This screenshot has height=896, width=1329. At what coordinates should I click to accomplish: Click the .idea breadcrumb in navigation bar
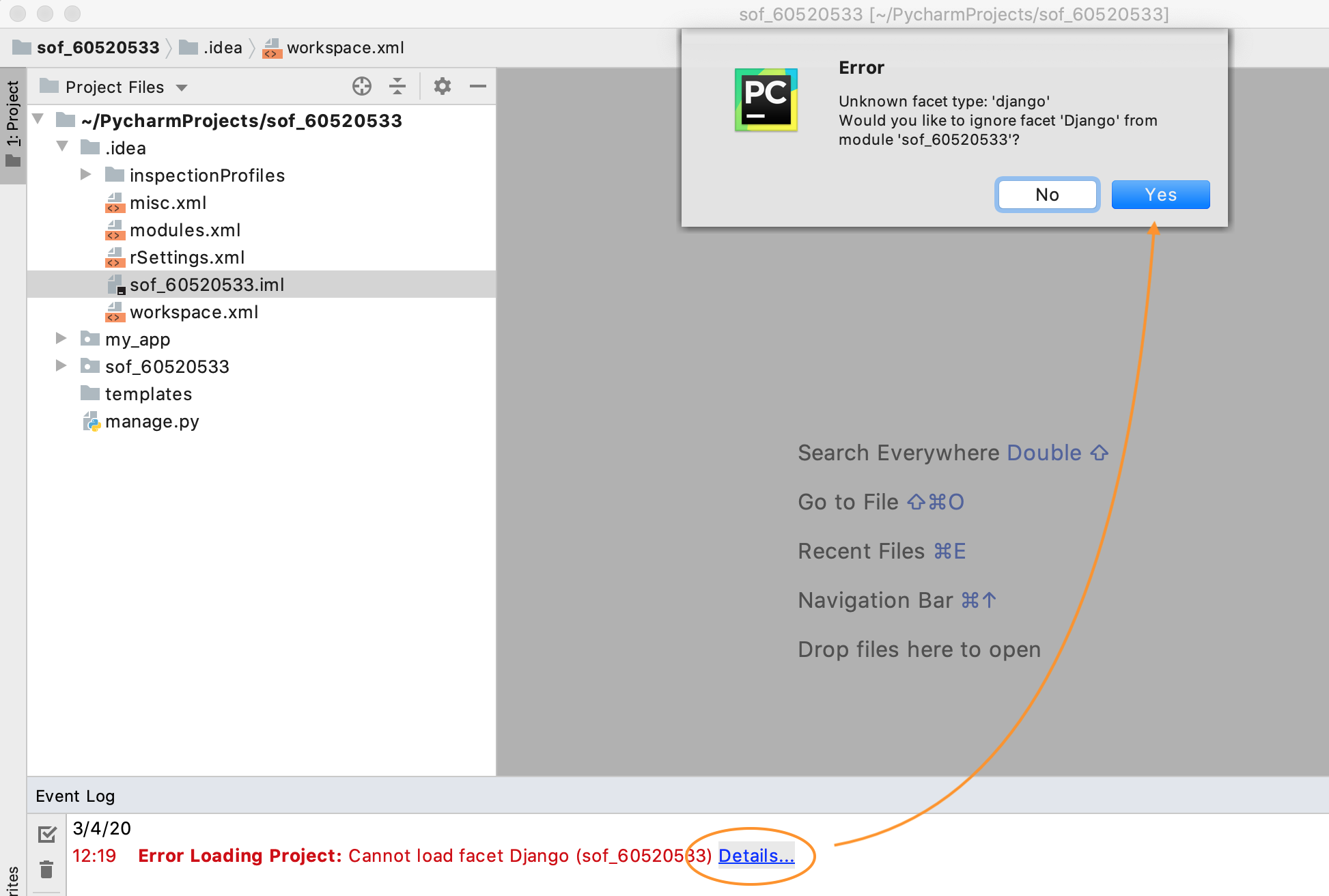(222, 48)
